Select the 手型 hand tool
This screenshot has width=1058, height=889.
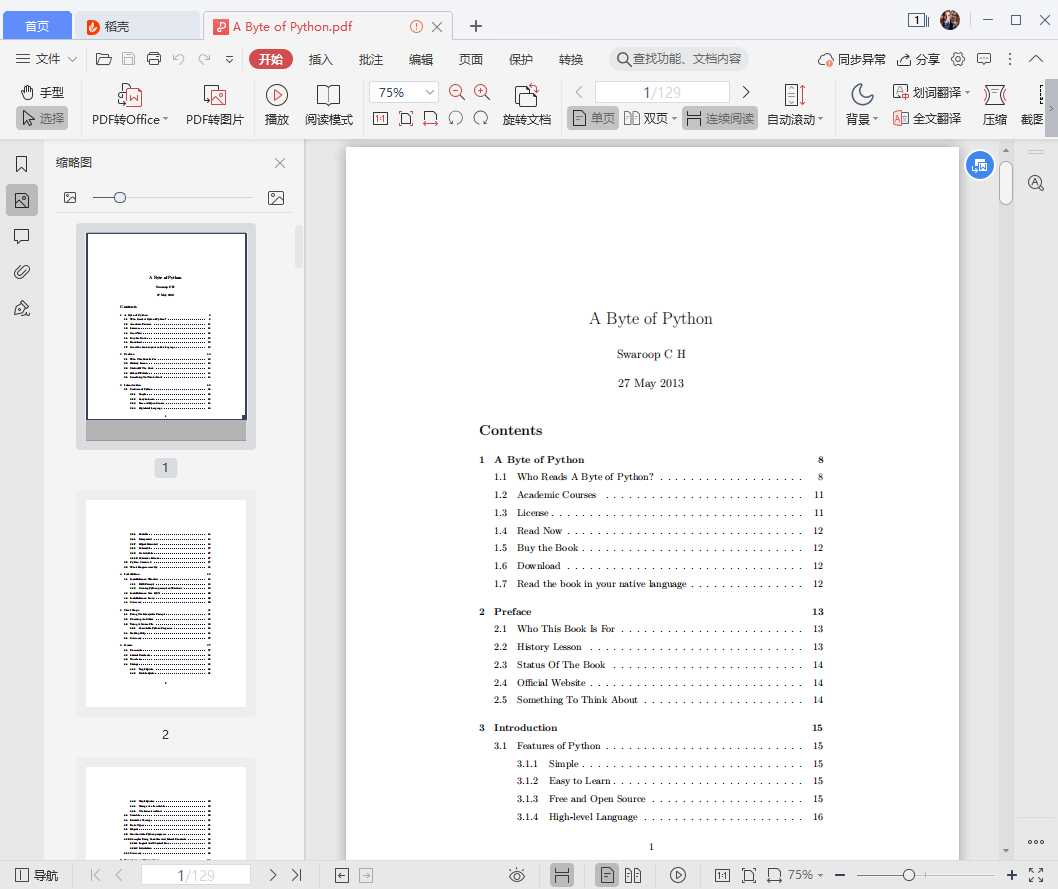pyautogui.click(x=43, y=92)
